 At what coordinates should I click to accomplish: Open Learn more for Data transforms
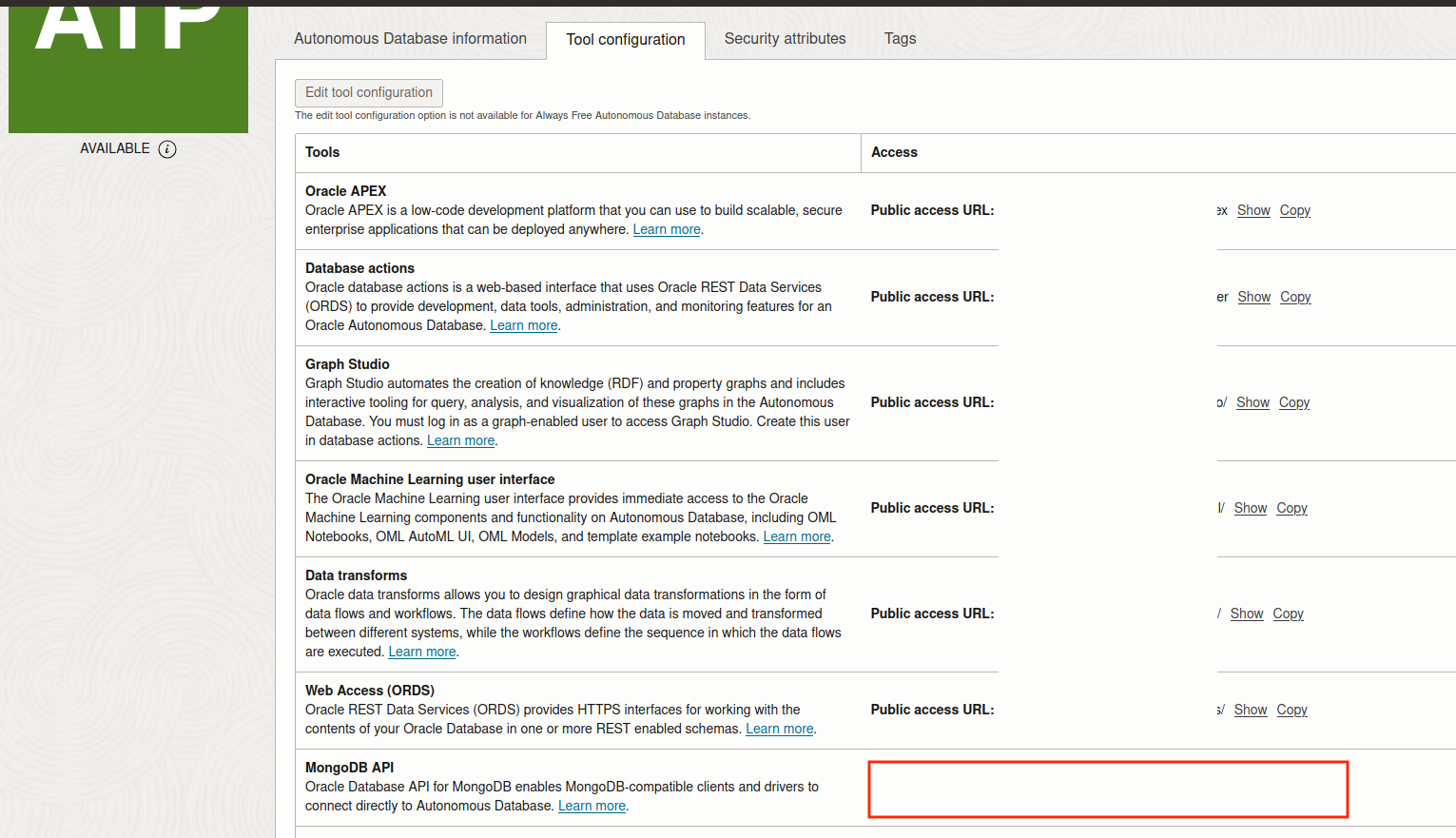421,651
